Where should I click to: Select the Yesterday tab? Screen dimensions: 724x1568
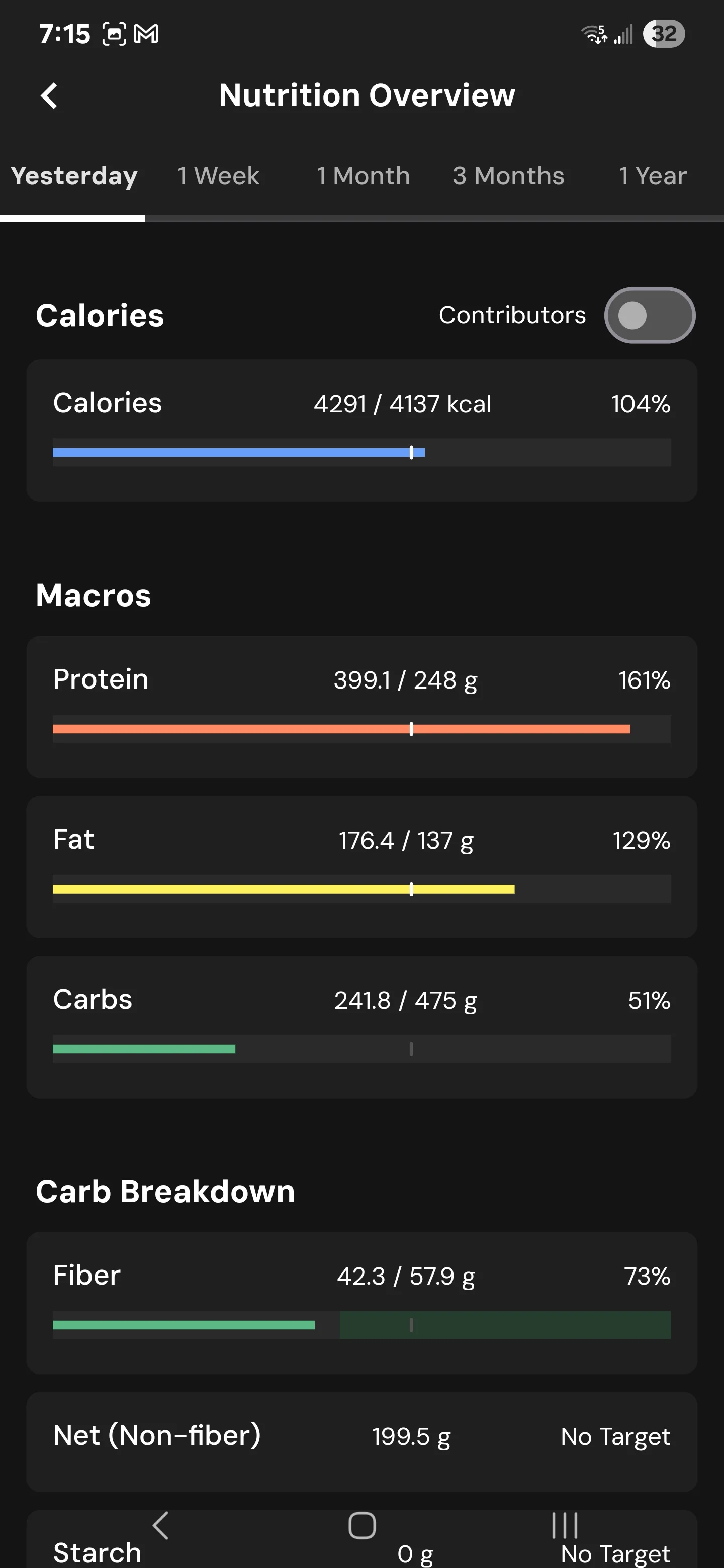point(74,176)
